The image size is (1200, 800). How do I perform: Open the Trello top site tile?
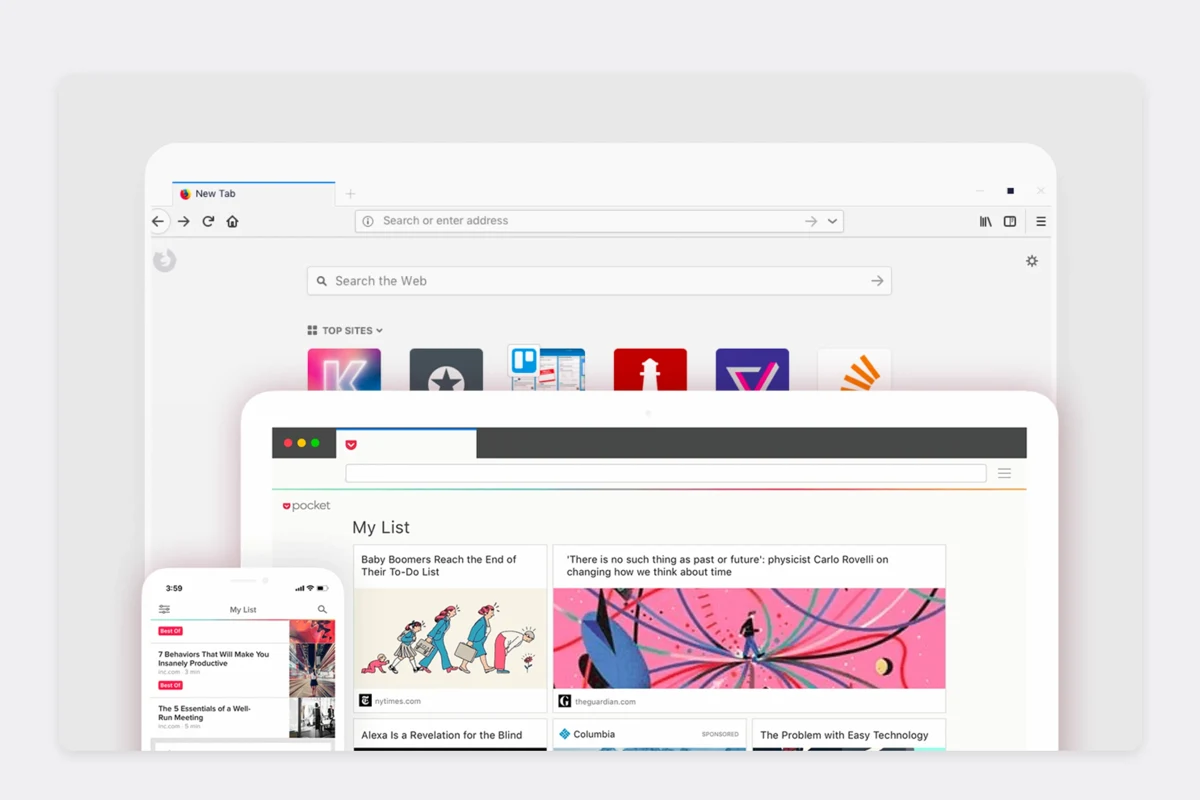click(x=548, y=369)
